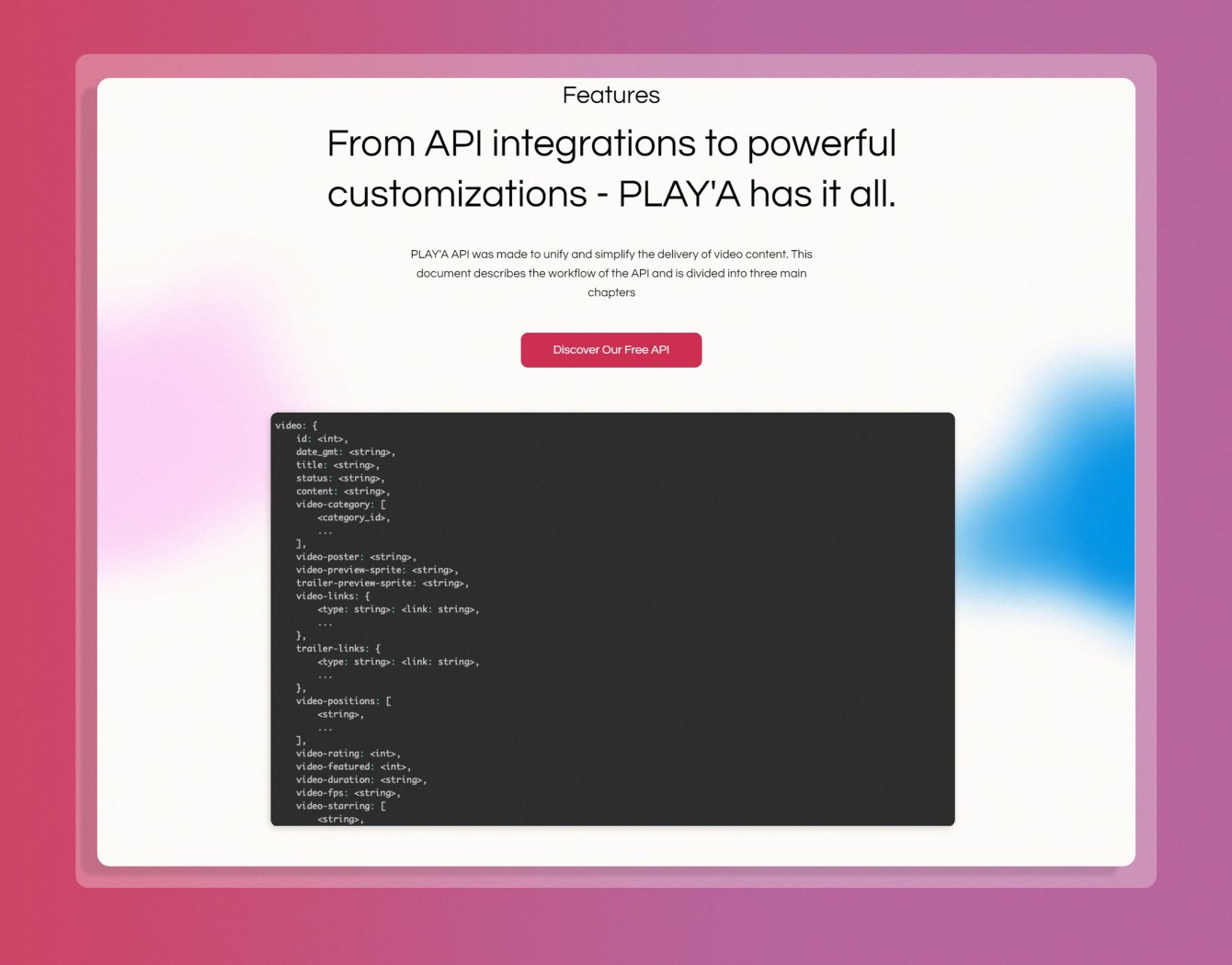Select the "content: <string>," code line

(x=343, y=492)
